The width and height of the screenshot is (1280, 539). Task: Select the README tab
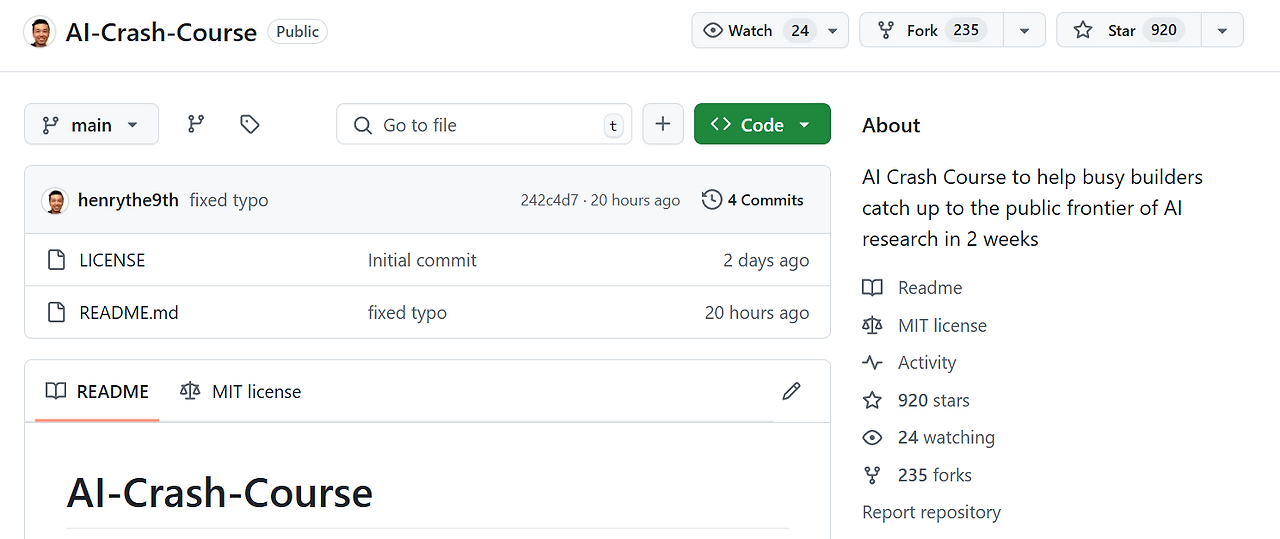(97, 392)
